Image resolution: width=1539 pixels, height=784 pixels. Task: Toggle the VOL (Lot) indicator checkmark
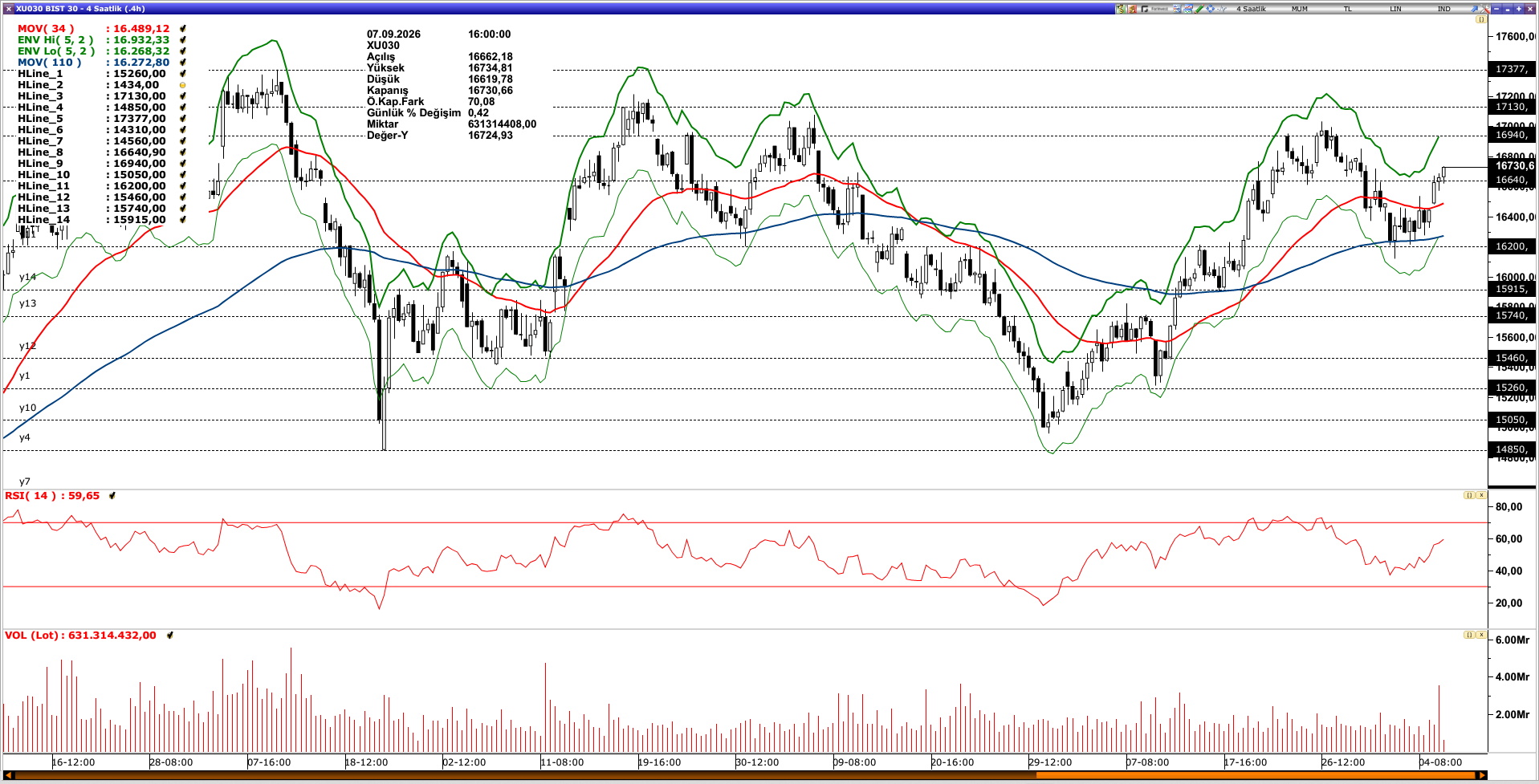click(x=169, y=636)
